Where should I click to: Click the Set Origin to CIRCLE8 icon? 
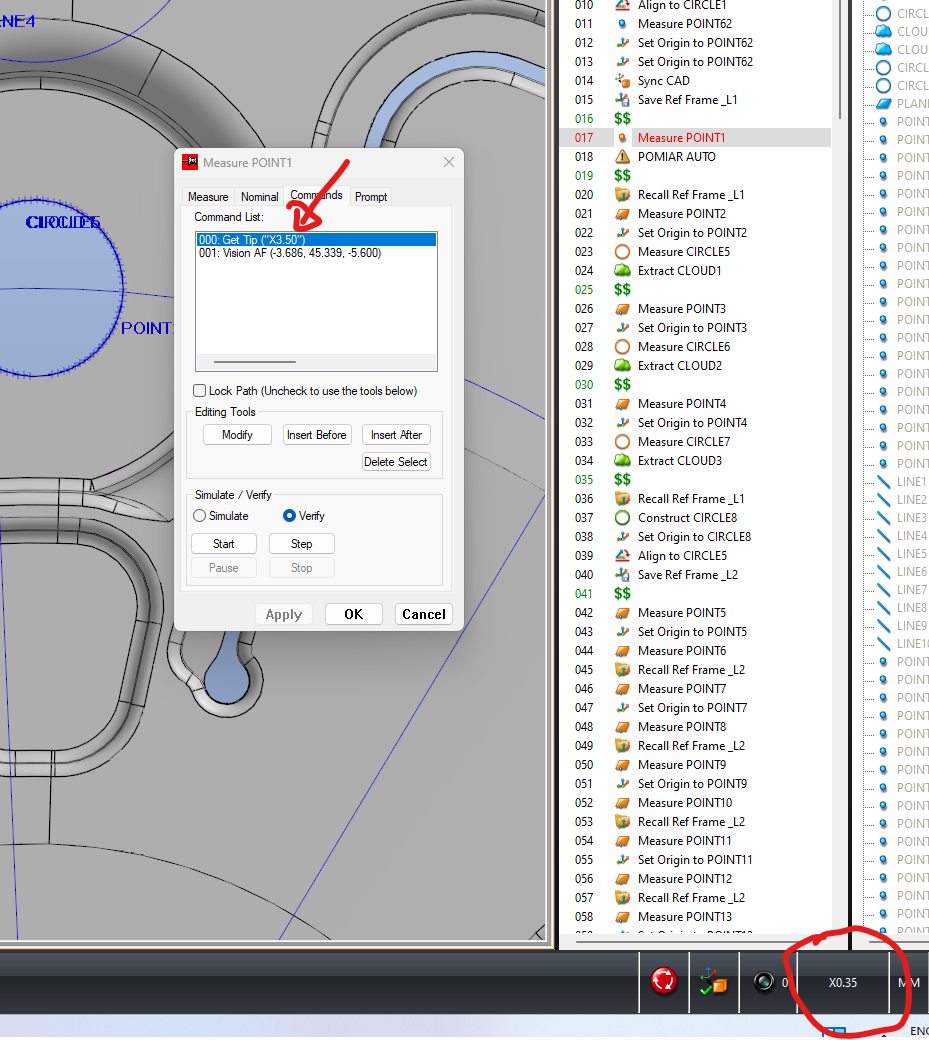[x=622, y=537]
